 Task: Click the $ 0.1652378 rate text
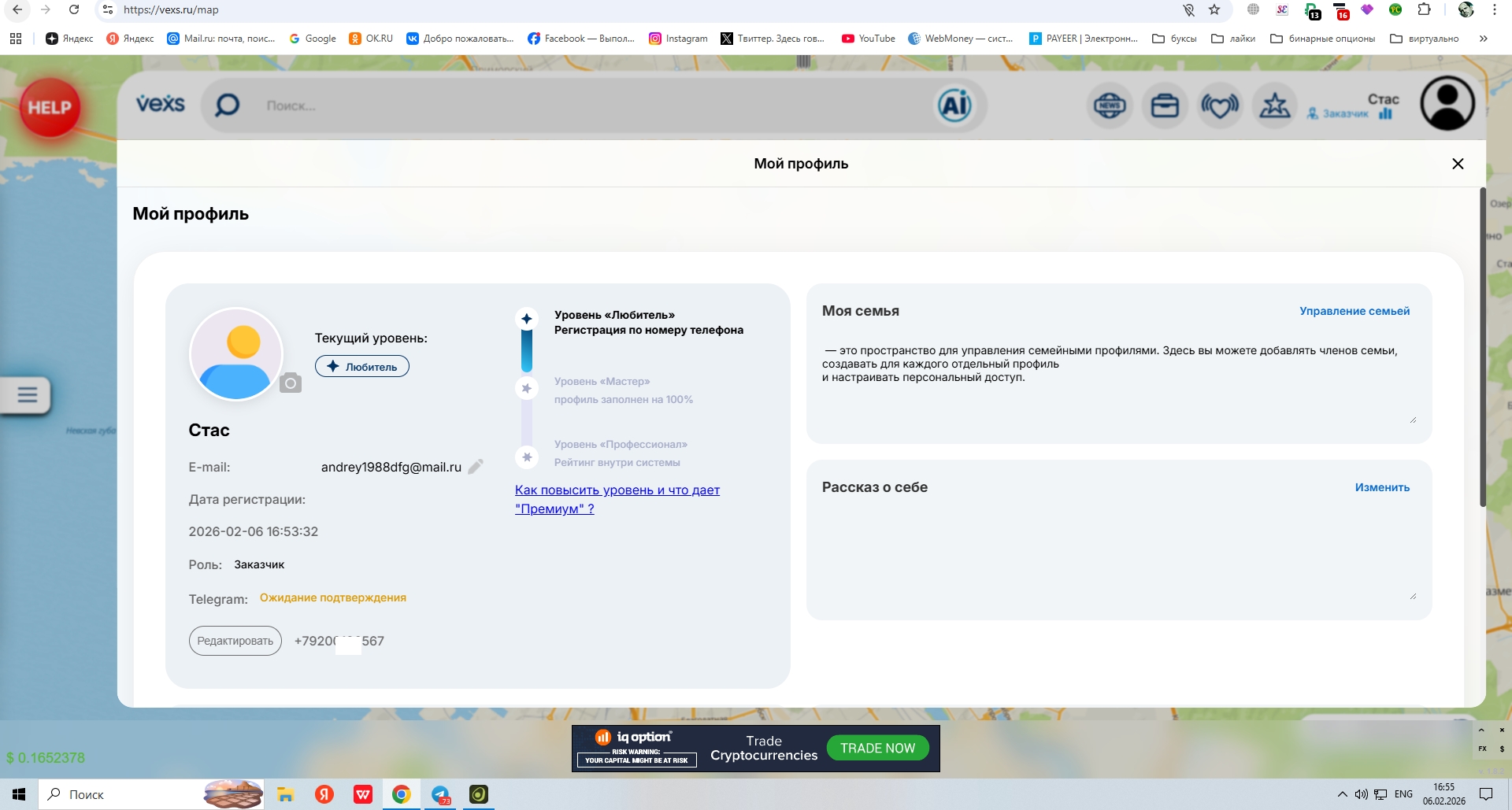tap(46, 758)
